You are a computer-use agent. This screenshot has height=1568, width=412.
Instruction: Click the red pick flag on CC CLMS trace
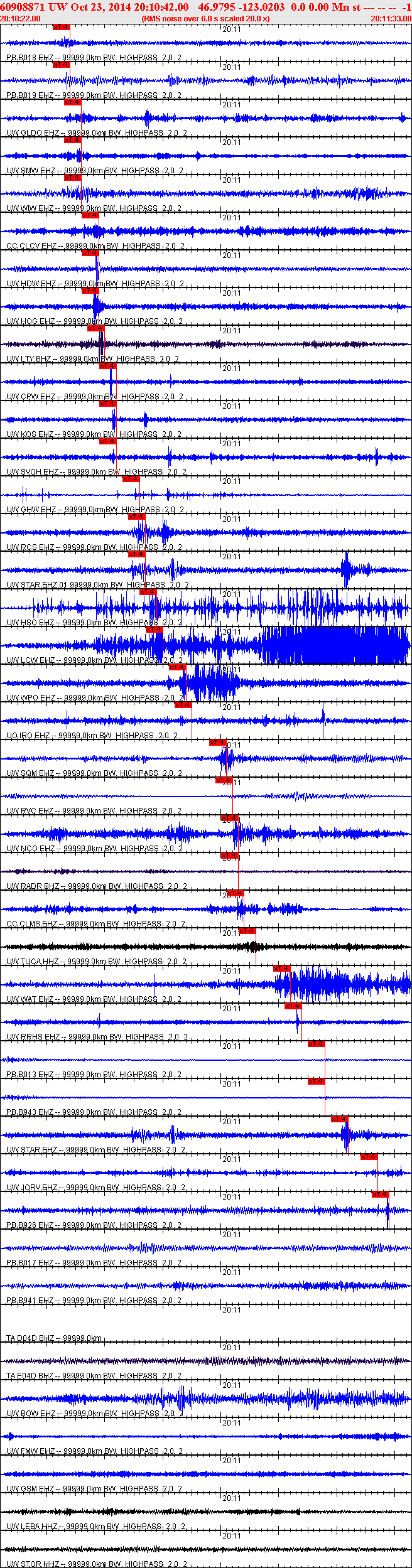(x=236, y=893)
